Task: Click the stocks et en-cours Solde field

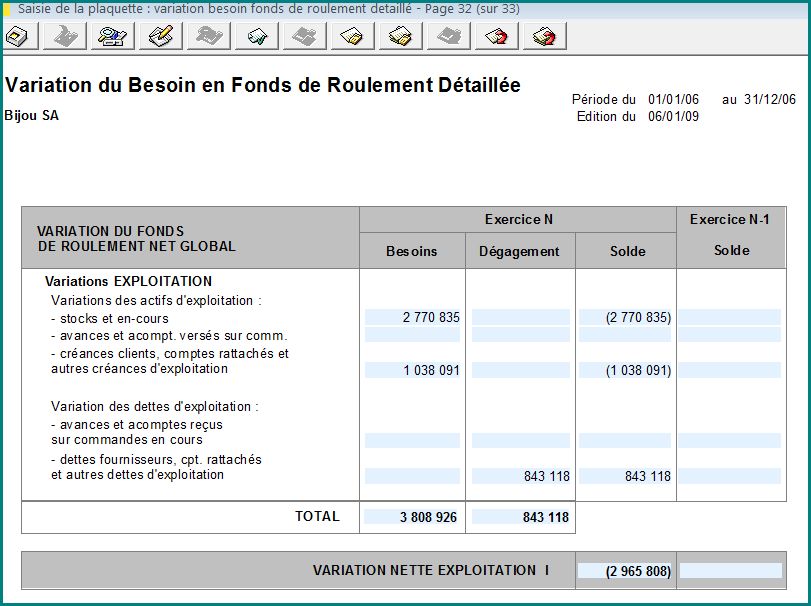Action: coord(626,317)
